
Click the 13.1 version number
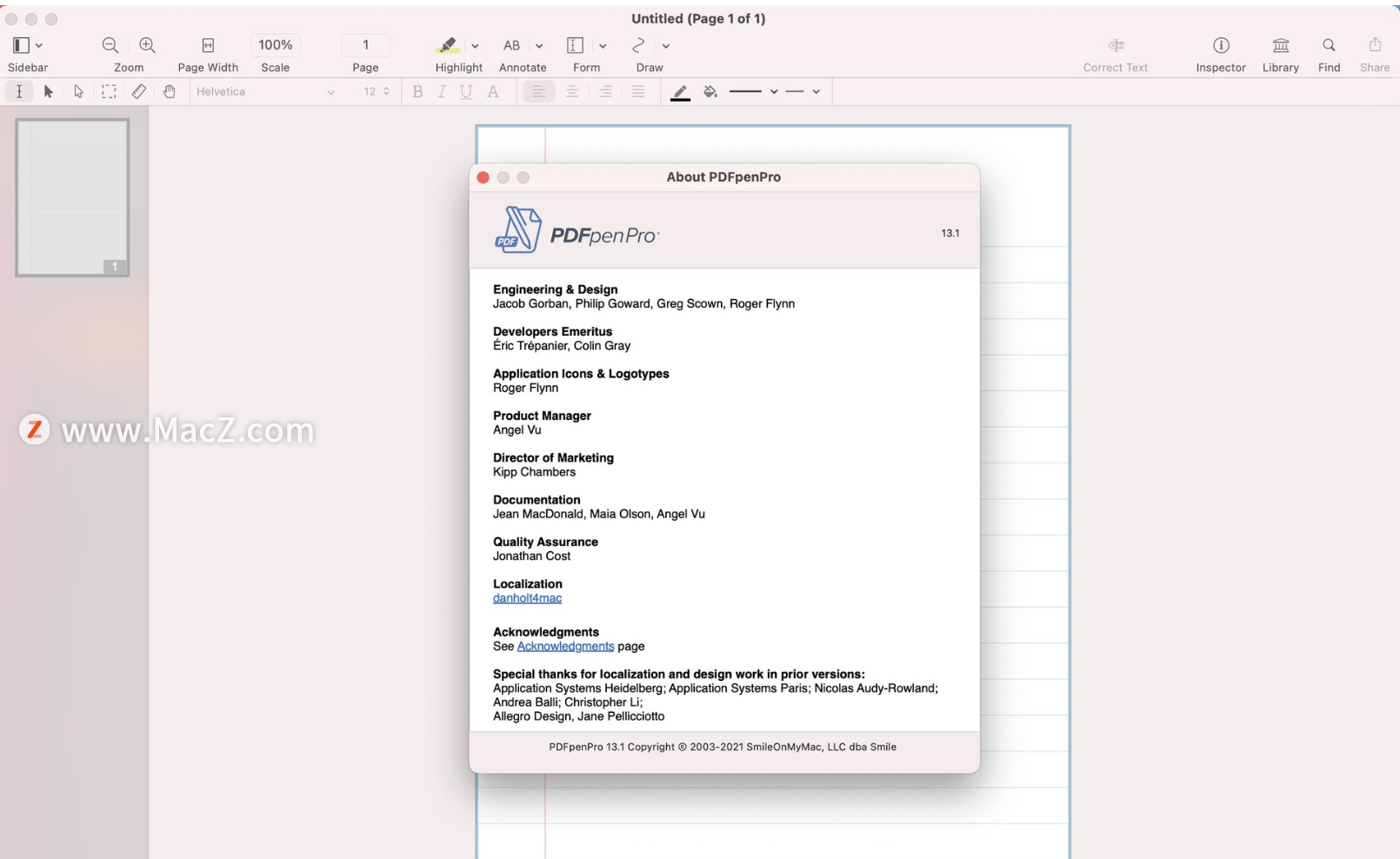950,233
